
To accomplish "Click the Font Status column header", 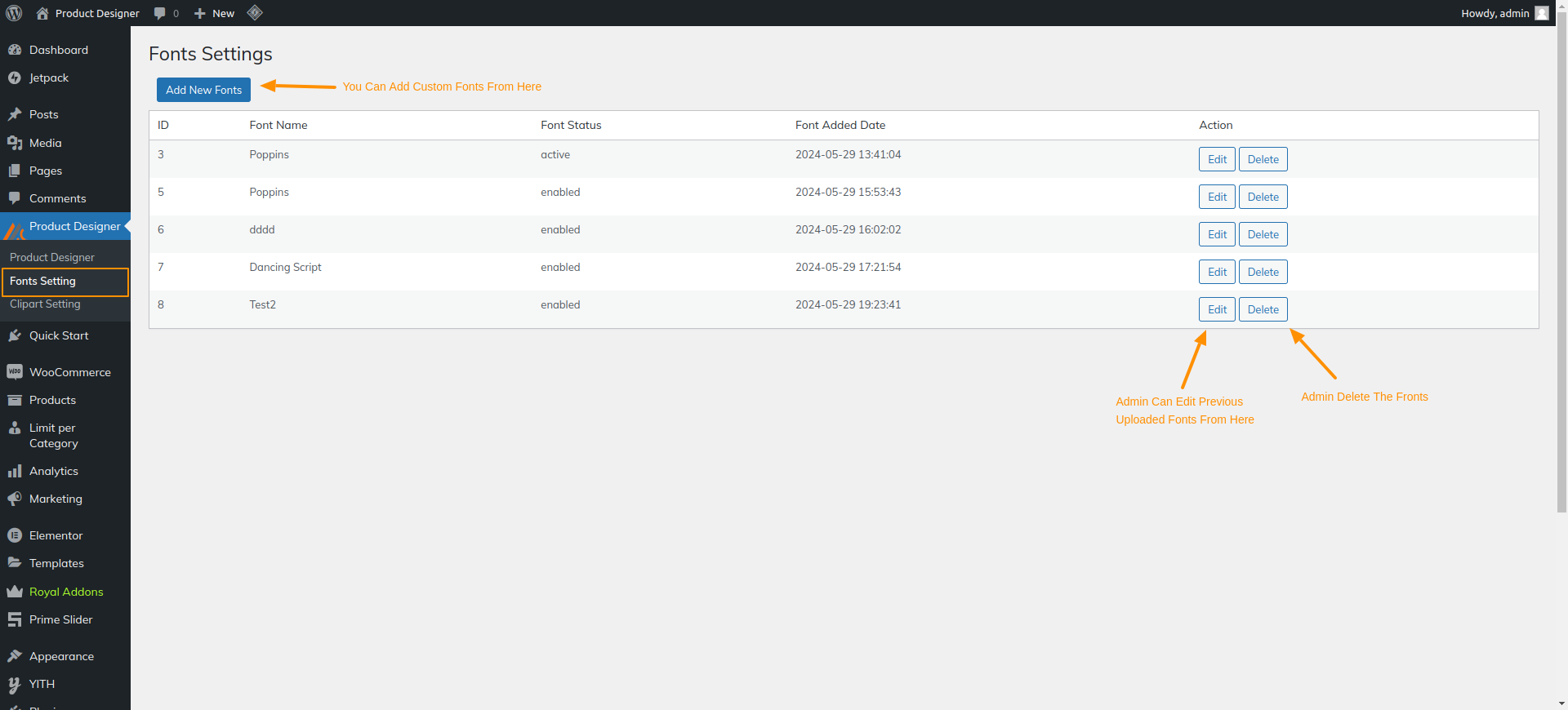I will [x=571, y=125].
